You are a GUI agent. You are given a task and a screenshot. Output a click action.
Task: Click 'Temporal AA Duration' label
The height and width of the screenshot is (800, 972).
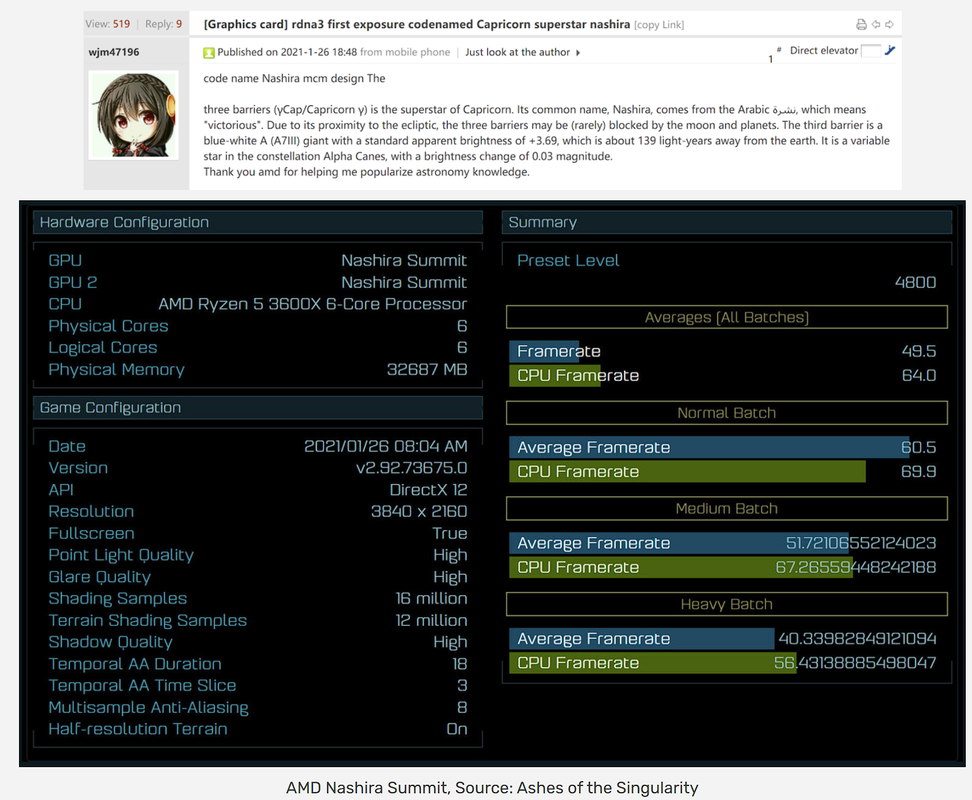(135, 664)
